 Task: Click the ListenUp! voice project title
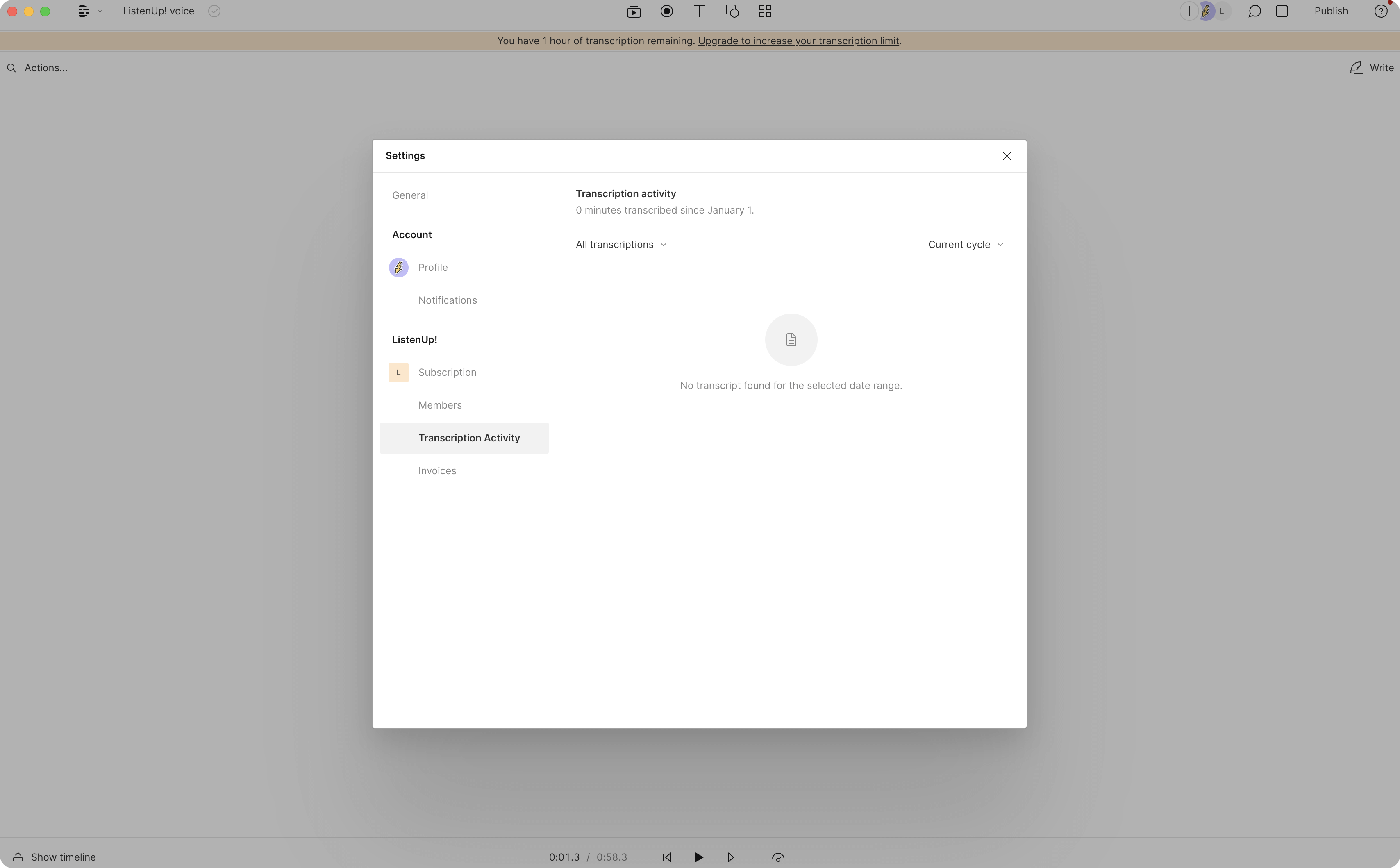point(158,11)
